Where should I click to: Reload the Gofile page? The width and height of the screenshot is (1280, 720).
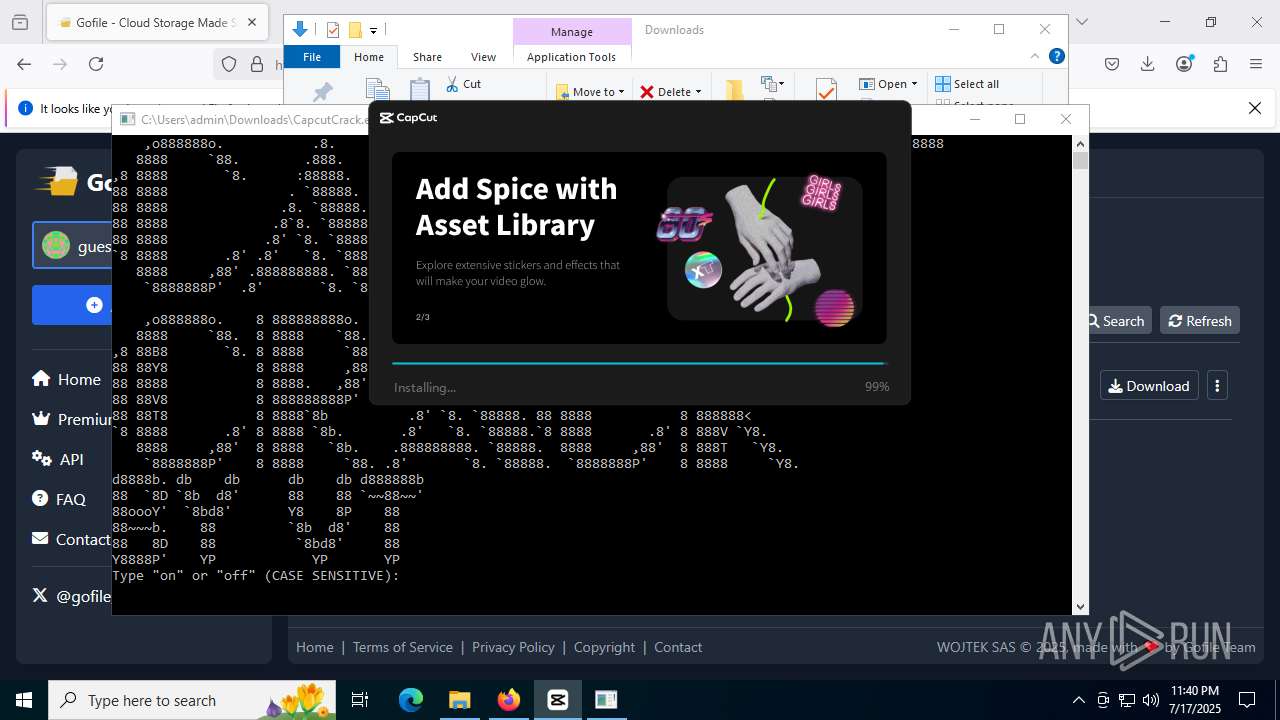(96, 64)
